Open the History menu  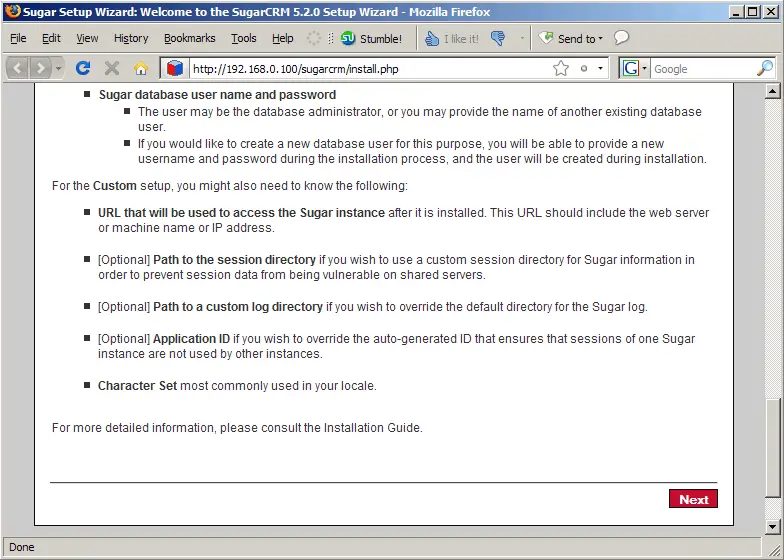click(131, 38)
